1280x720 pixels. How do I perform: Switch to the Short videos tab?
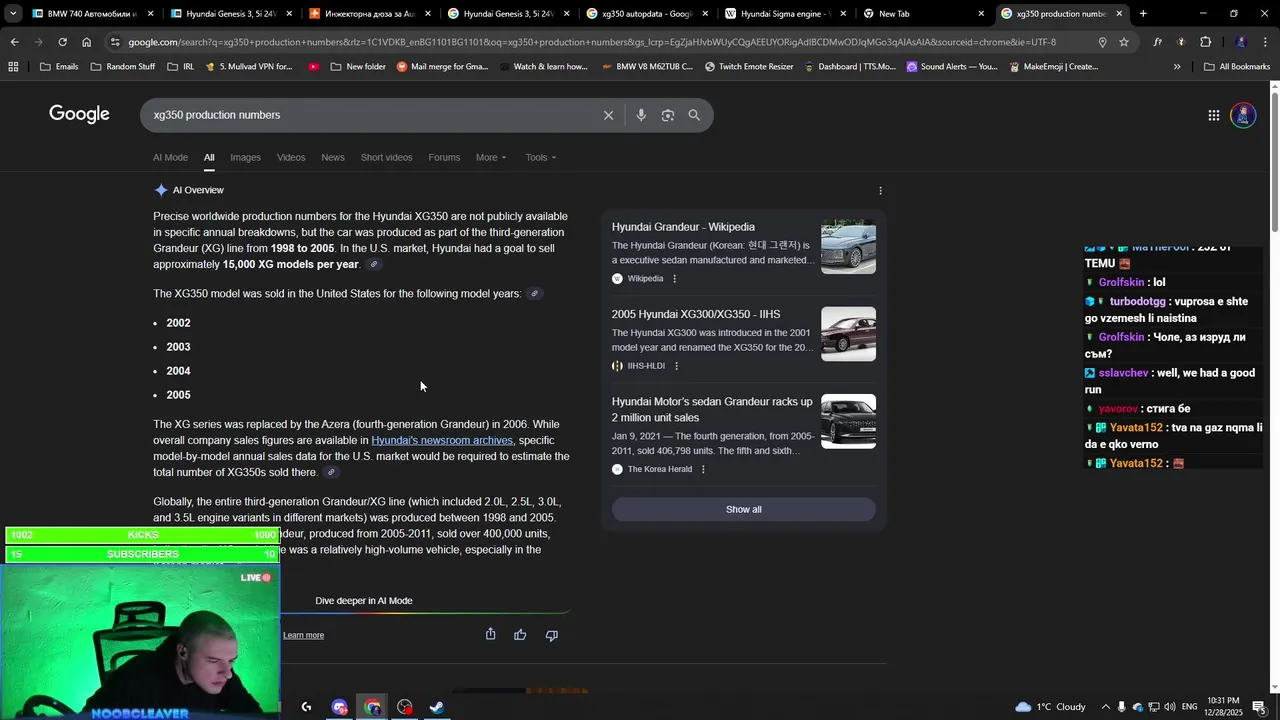[x=386, y=157]
